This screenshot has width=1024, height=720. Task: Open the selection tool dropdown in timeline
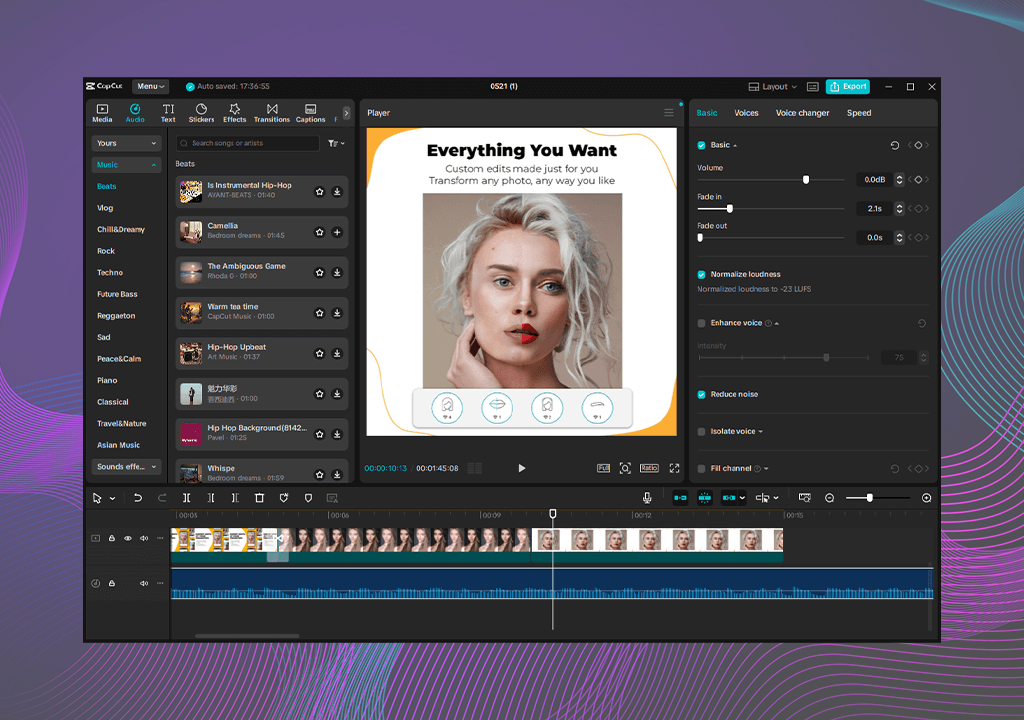pyautogui.click(x=112, y=499)
